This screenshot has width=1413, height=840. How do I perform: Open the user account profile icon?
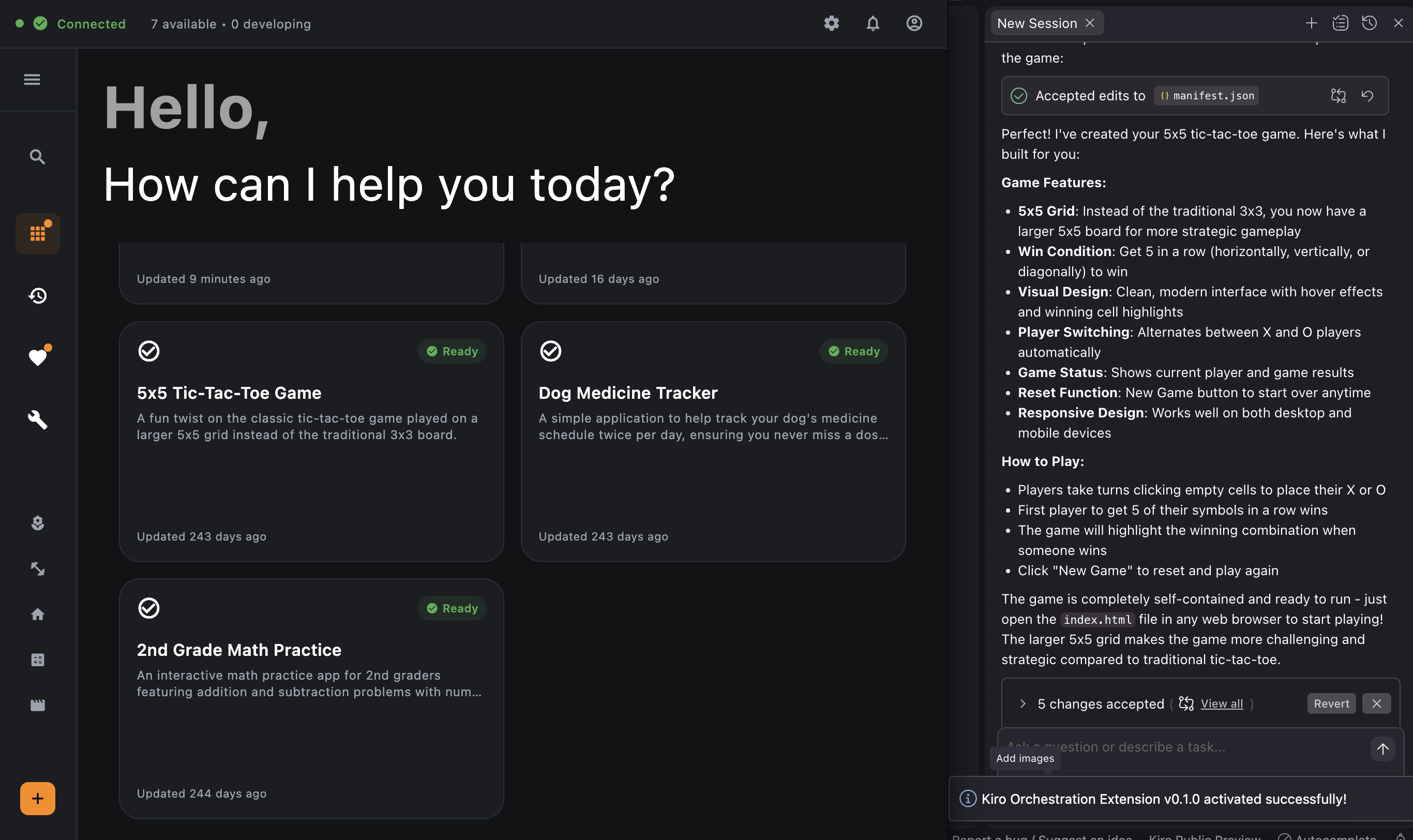click(x=914, y=23)
